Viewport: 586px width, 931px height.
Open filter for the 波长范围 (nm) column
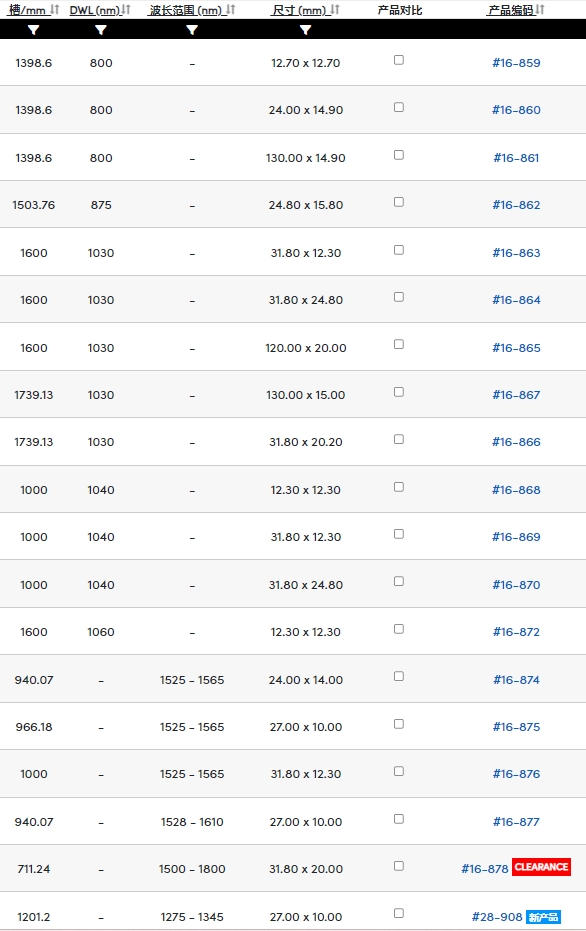(192, 30)
